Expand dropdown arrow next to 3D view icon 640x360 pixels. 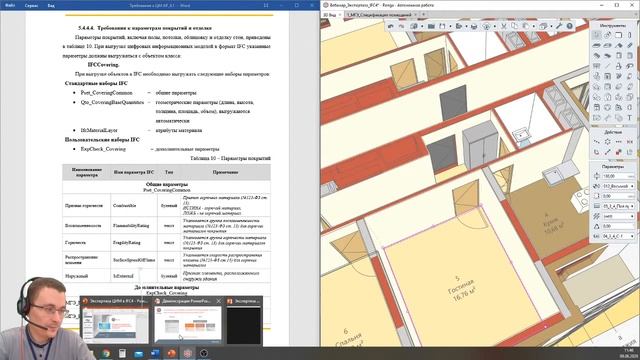[x=551, y=27]
